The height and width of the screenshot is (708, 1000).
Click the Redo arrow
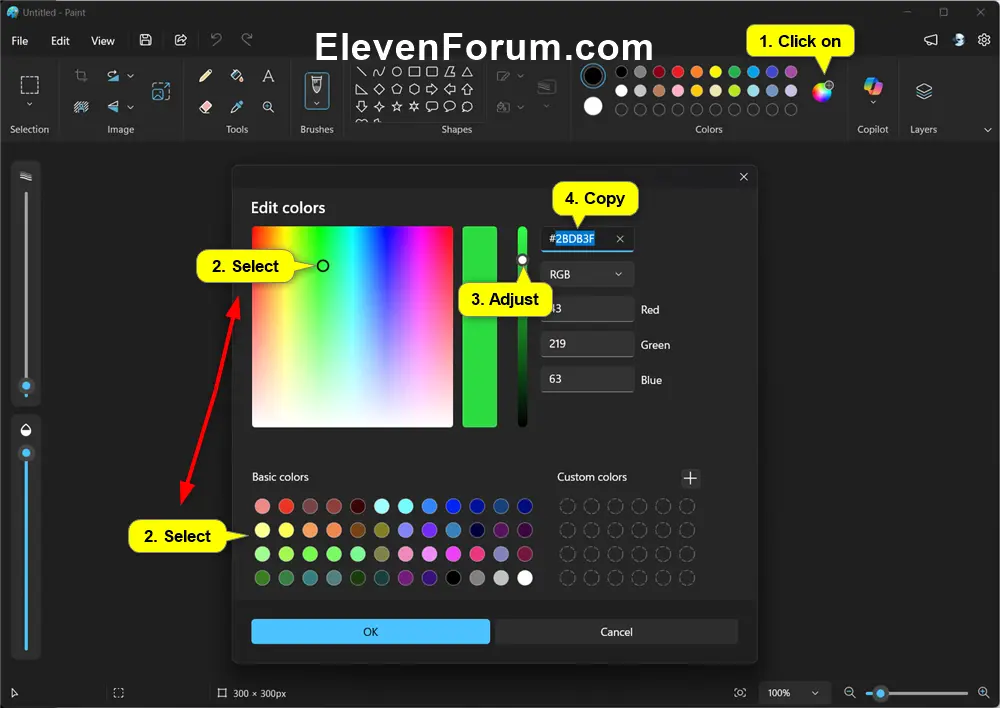[247, 40]
